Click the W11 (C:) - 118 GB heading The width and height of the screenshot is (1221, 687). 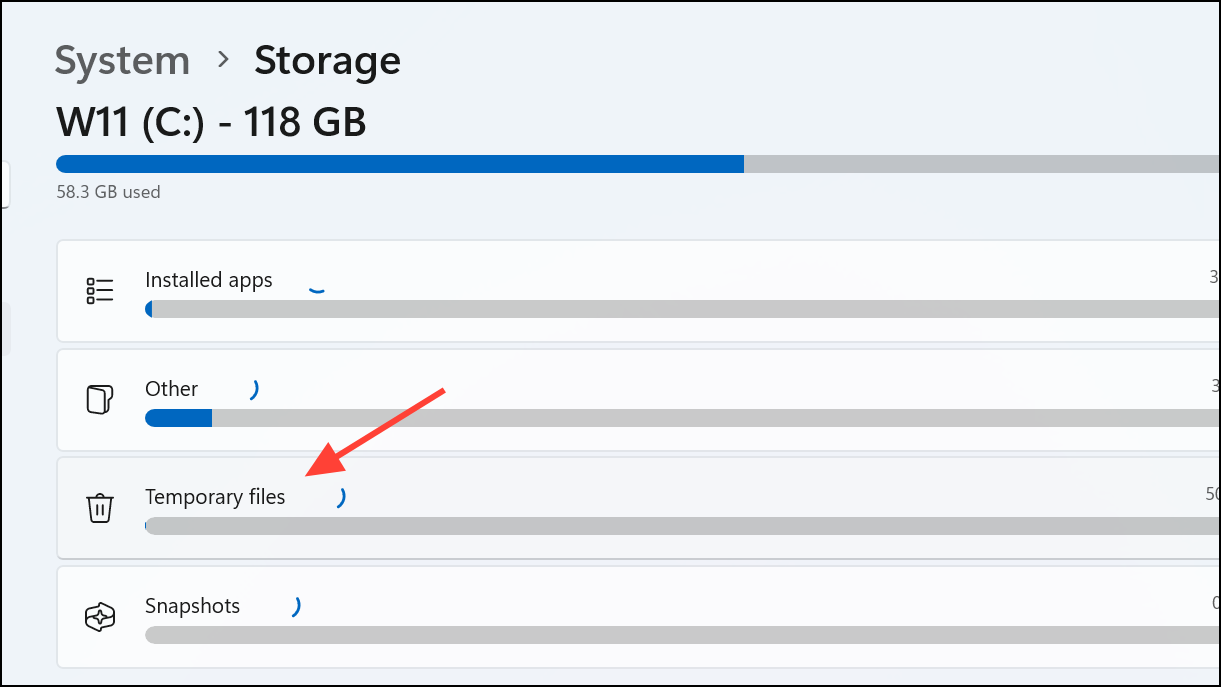point(211,123)
